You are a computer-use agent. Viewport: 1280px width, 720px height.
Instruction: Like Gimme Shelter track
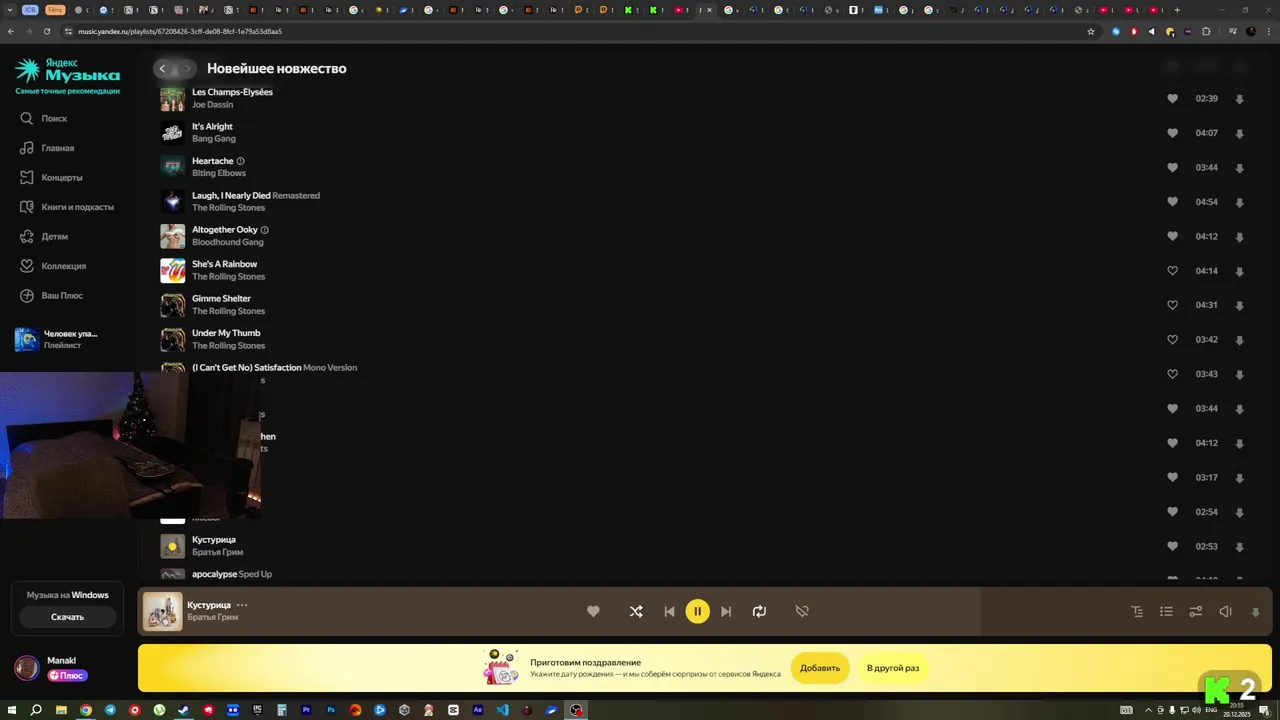click(x=1172, y=305)
